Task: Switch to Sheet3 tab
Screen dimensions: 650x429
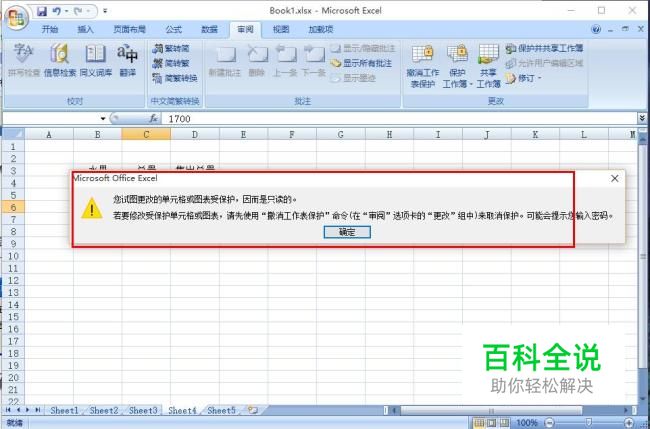Action: pyautogui.click(x=143, y=410)
